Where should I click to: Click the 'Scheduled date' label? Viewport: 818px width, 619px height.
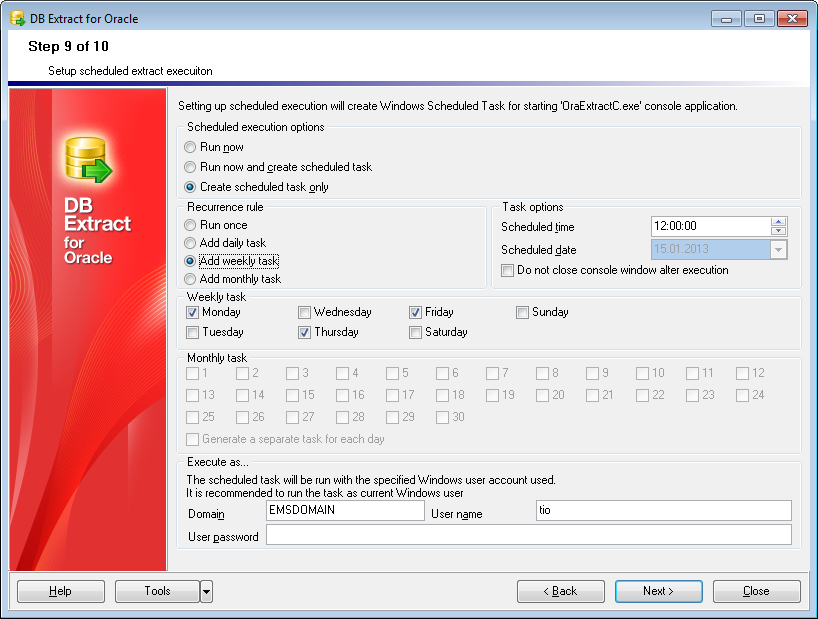(x=538, y=250)
